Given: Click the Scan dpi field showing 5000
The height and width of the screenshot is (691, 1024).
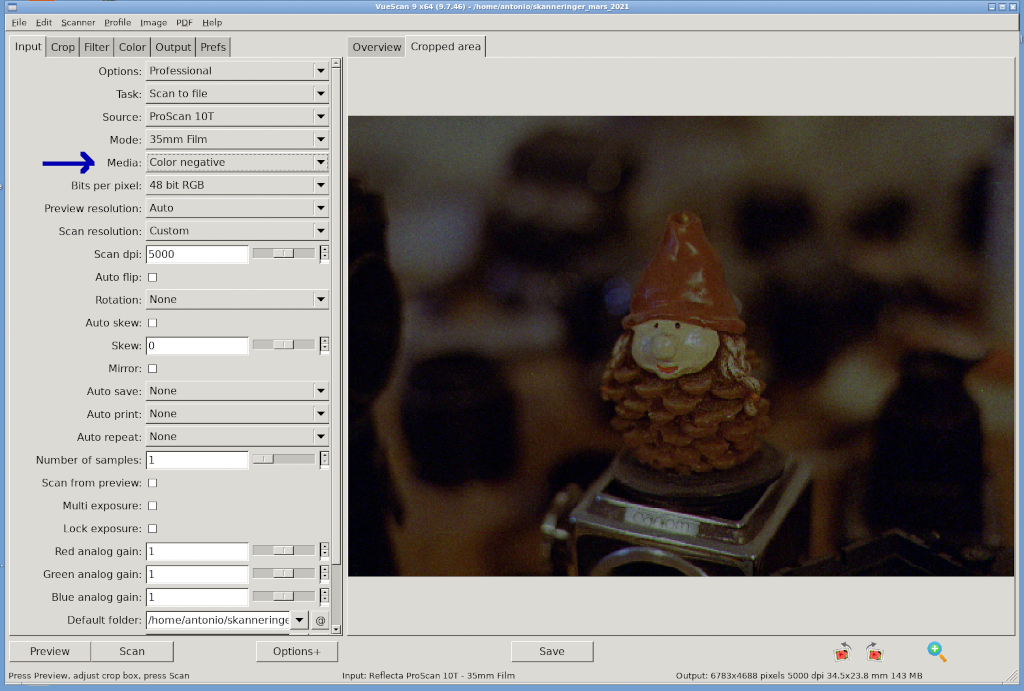Looking at the screenshot, I should (197, 254).
